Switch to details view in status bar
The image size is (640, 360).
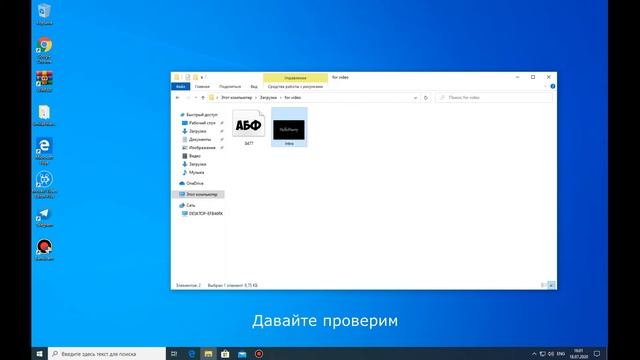click(x=544, y=285)
